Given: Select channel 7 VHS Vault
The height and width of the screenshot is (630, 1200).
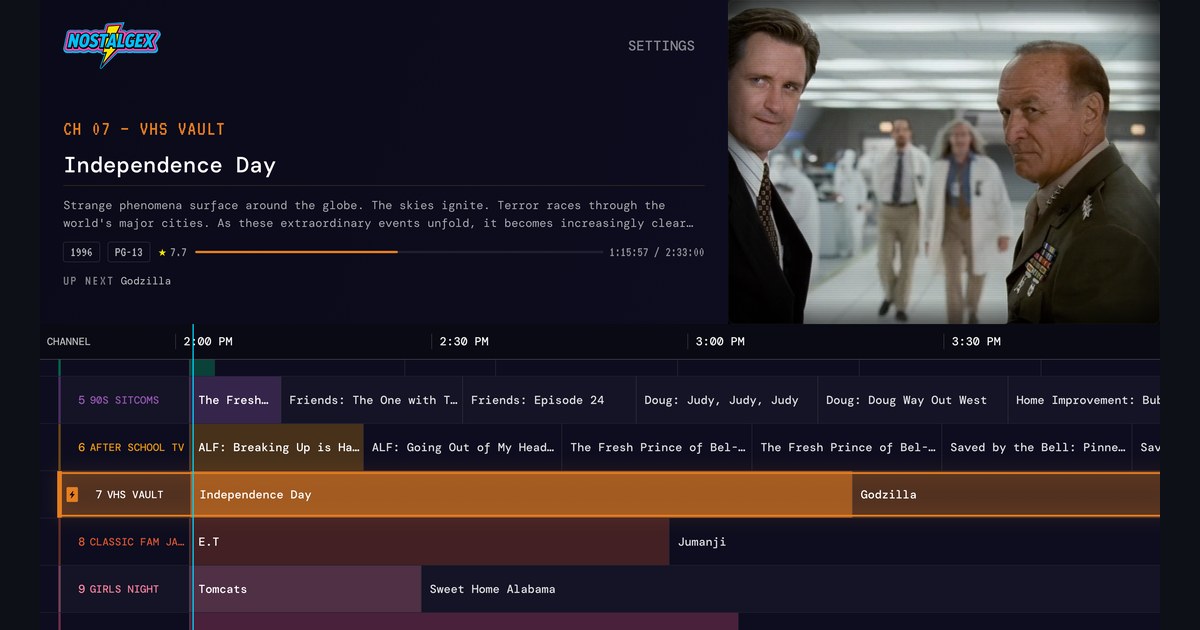Looking at the screenshot, I should pyautogui.click(x=126, y=494).
